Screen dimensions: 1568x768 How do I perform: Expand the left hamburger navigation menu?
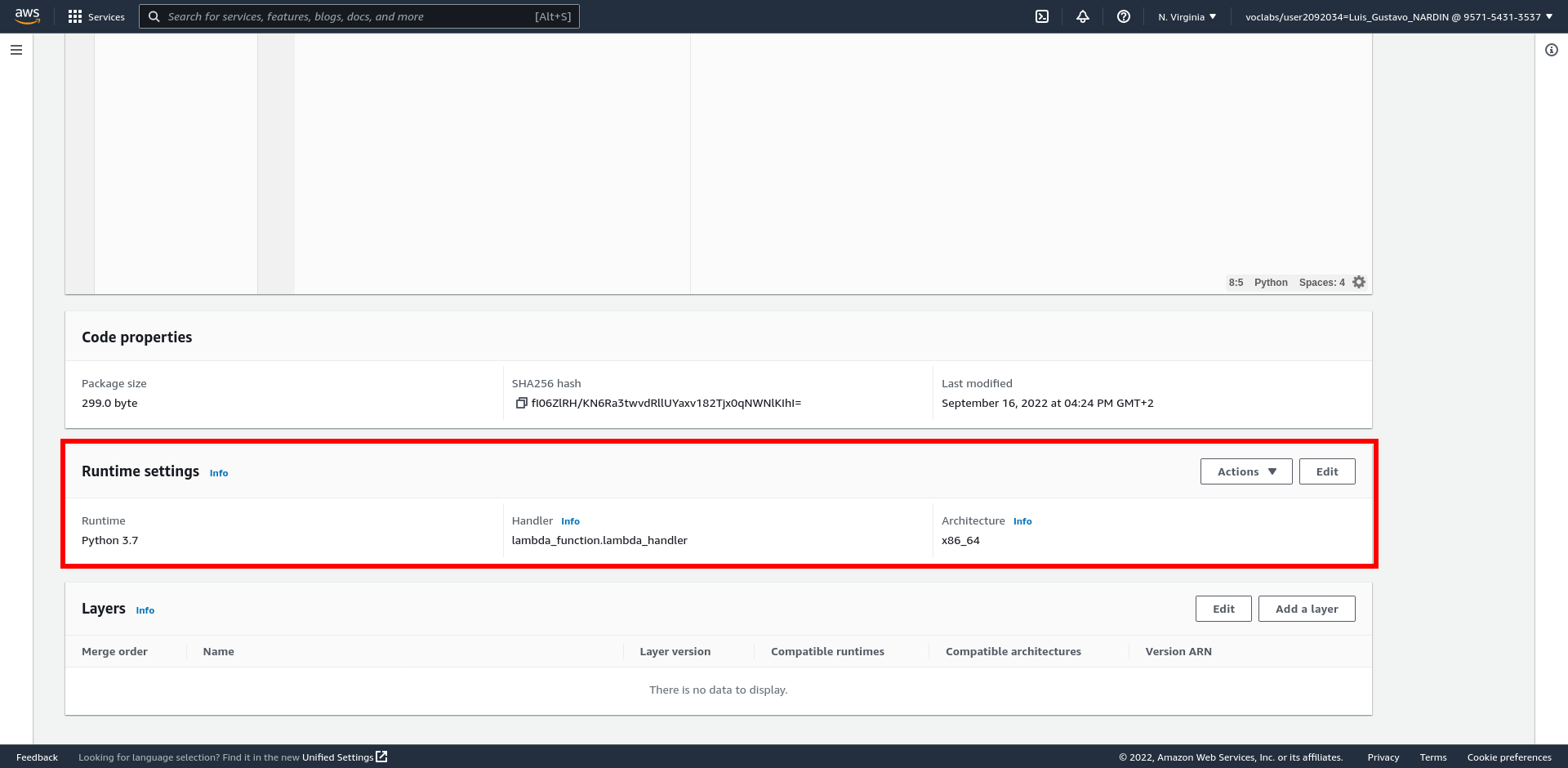coord(16,50)
